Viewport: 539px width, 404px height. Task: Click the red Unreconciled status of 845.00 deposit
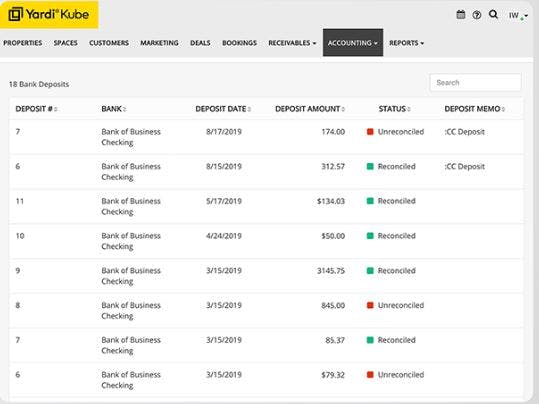point(395,305)
